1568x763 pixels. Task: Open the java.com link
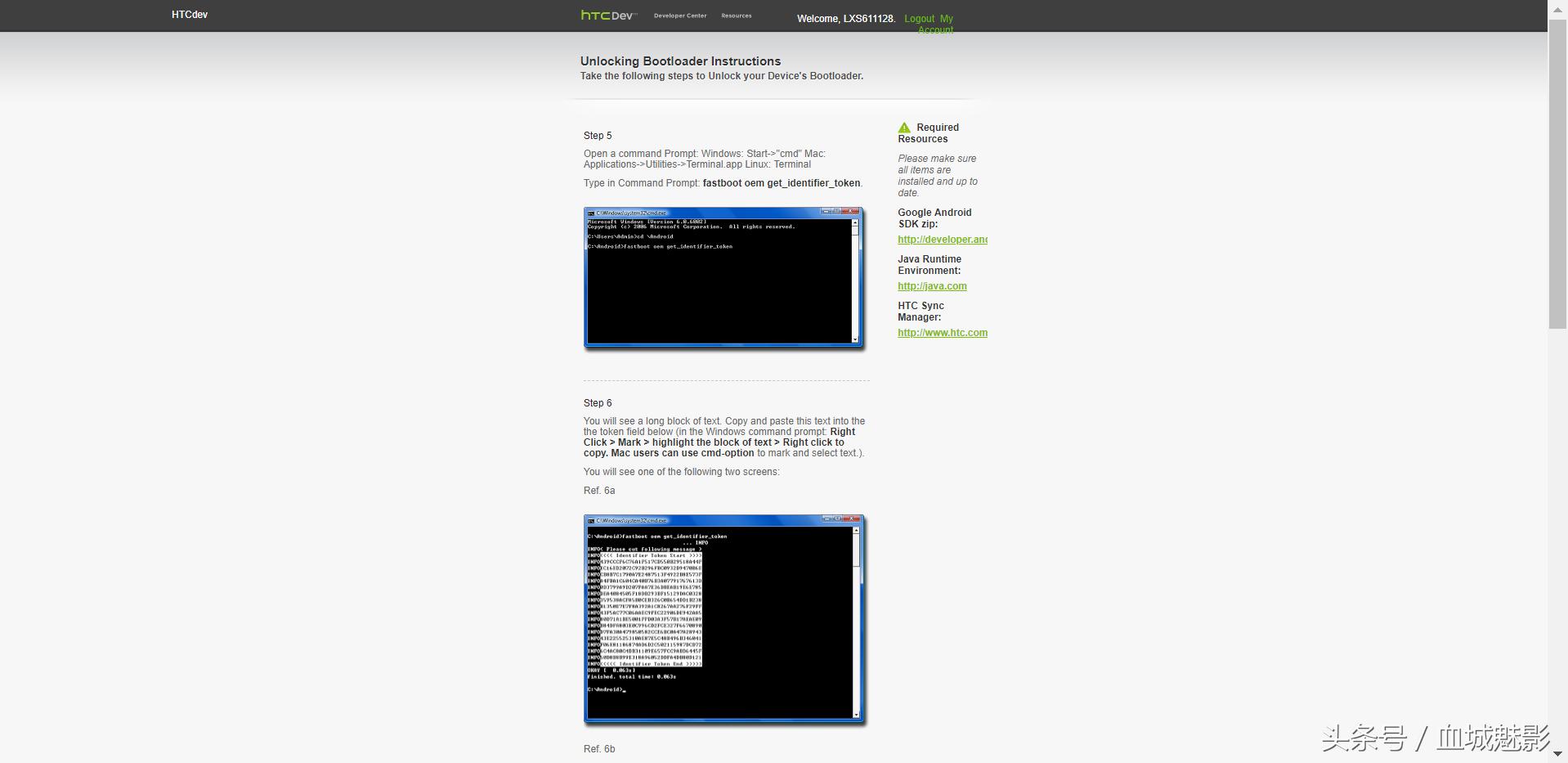point(932,286)
